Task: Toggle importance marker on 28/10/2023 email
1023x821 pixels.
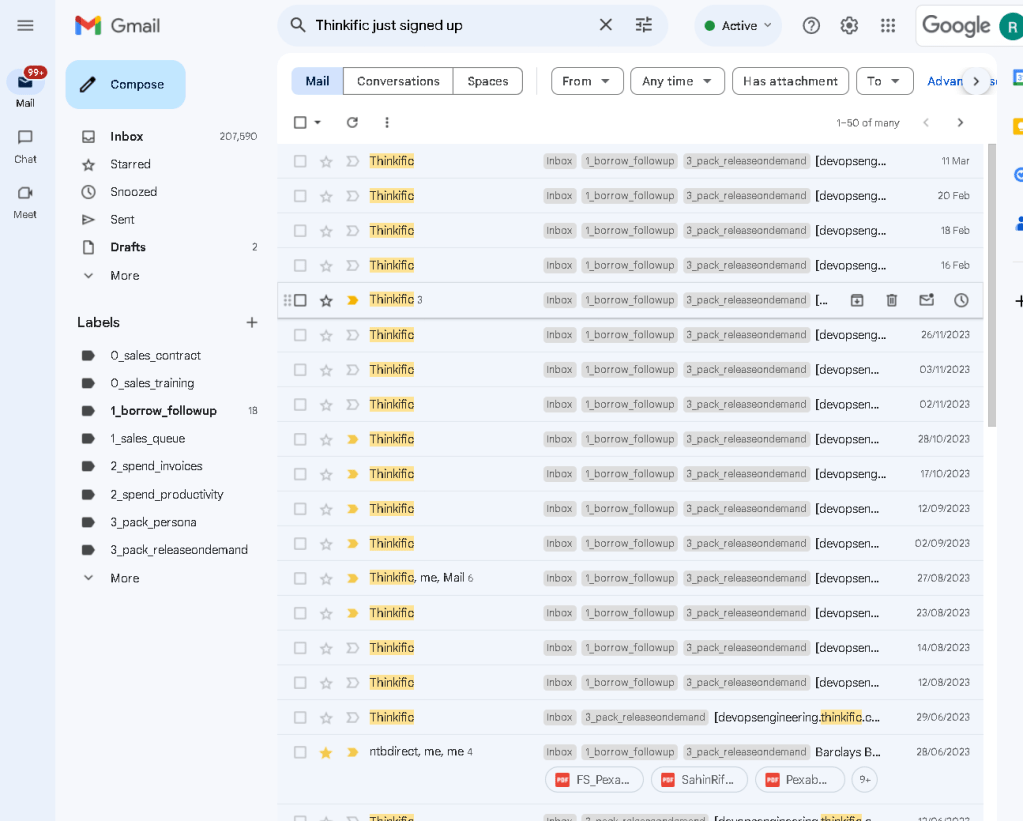Action: [x=352, y=439]
